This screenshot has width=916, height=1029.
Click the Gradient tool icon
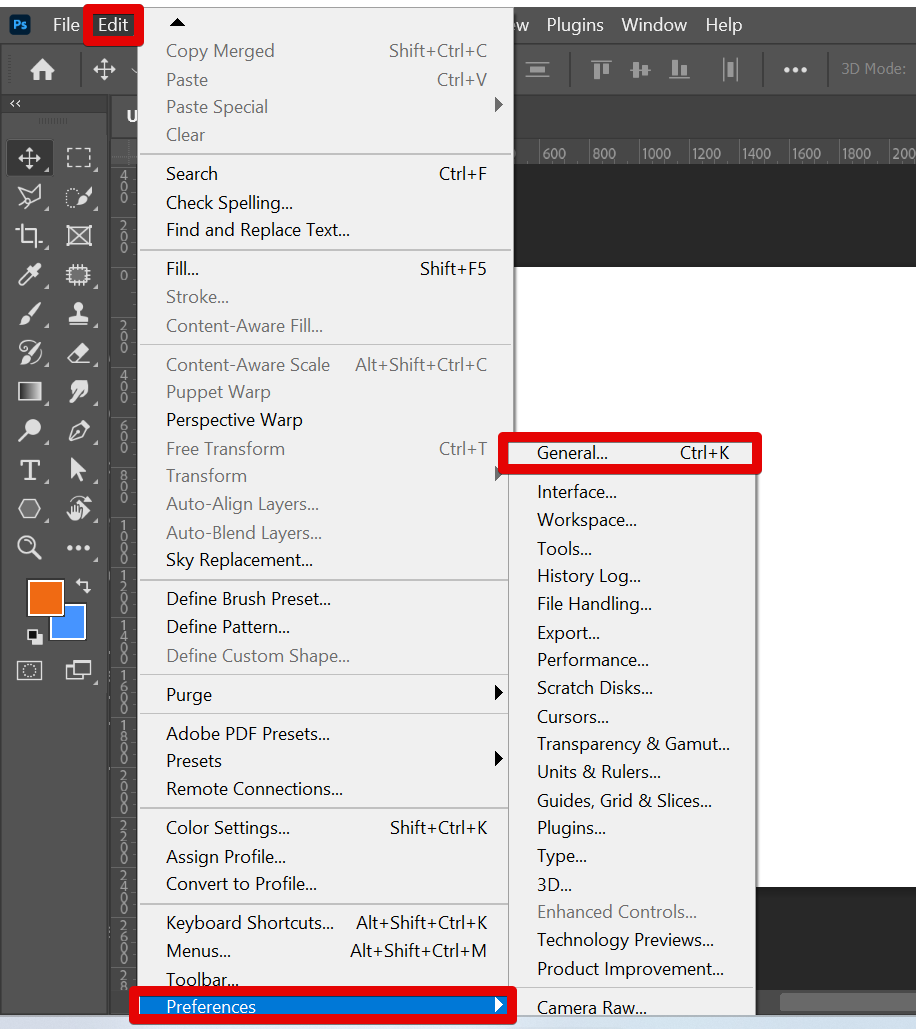[30, 392]
